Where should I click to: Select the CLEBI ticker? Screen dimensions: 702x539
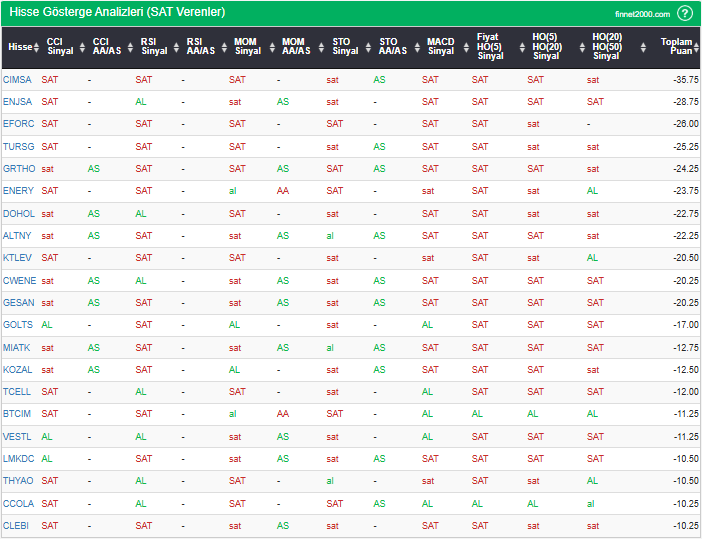click(x=17, y=526)
